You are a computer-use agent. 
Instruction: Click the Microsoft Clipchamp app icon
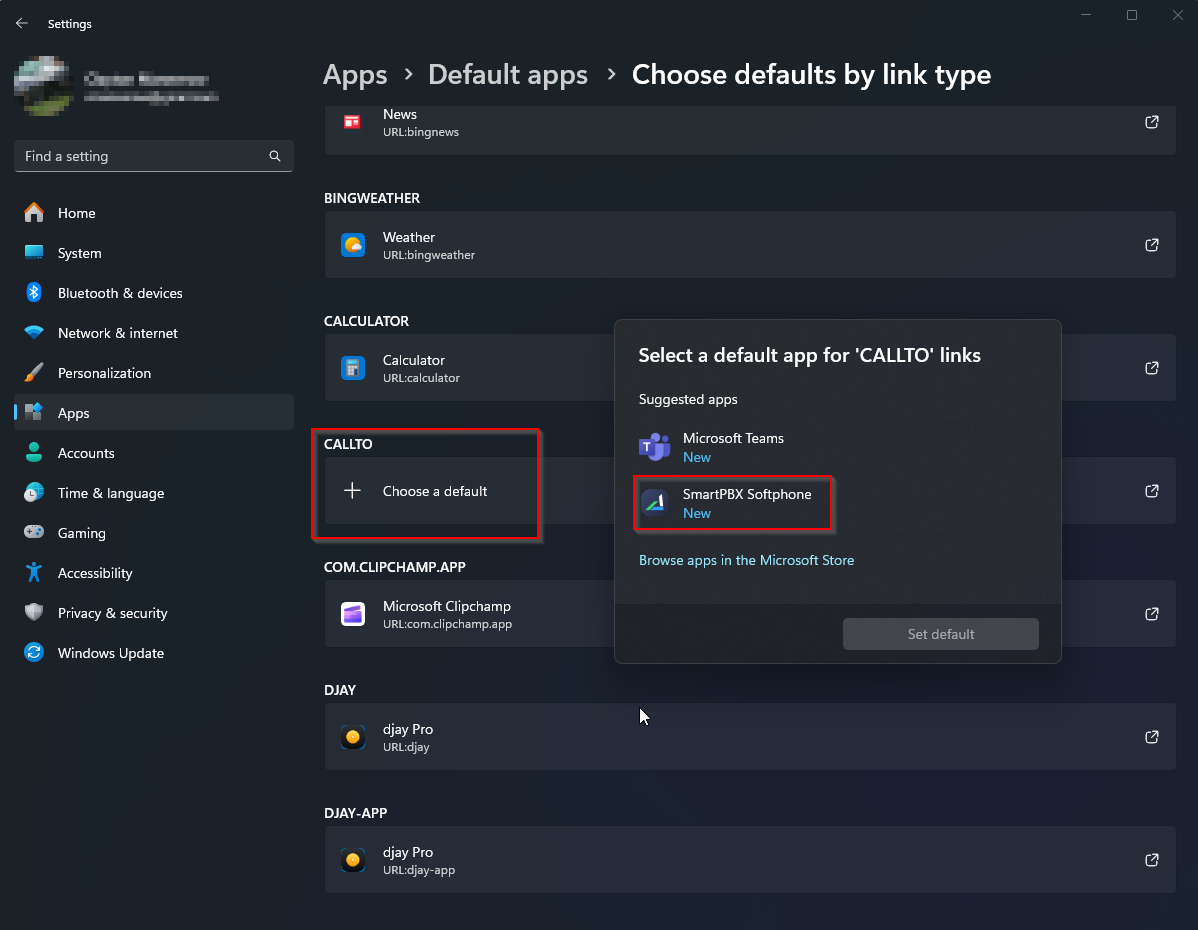(x=352, y=614)
